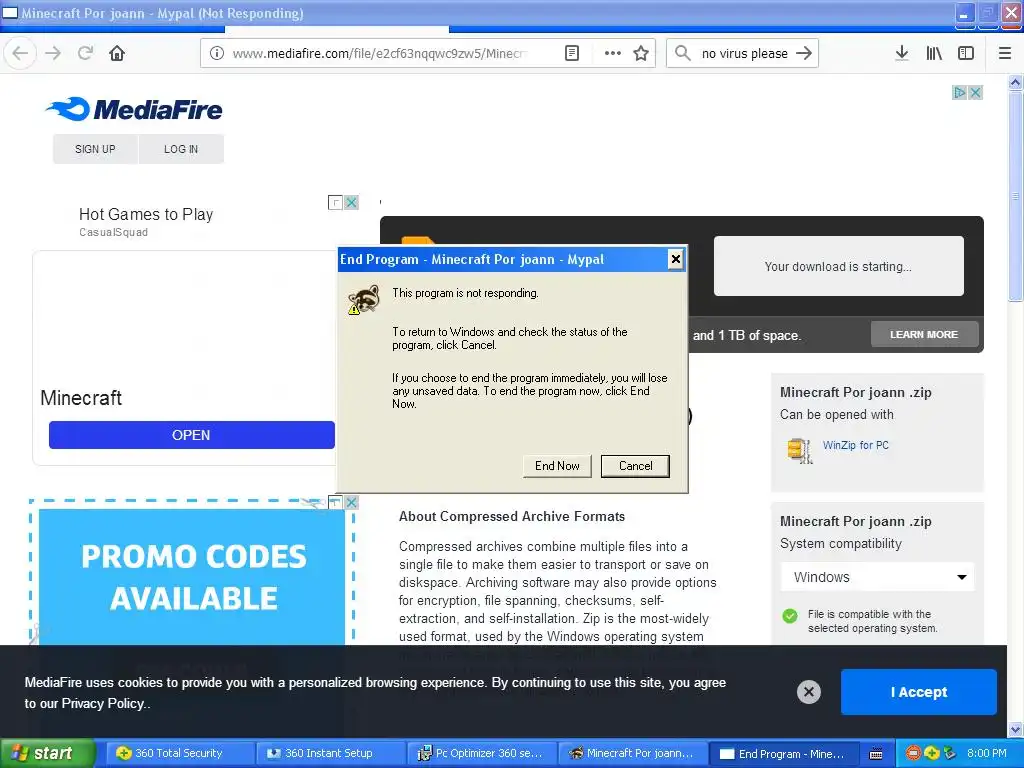Image resolution: width=1024 pixels, height=768 pixels.
Task: Click the WinZip archive icon
Action: 799,450
